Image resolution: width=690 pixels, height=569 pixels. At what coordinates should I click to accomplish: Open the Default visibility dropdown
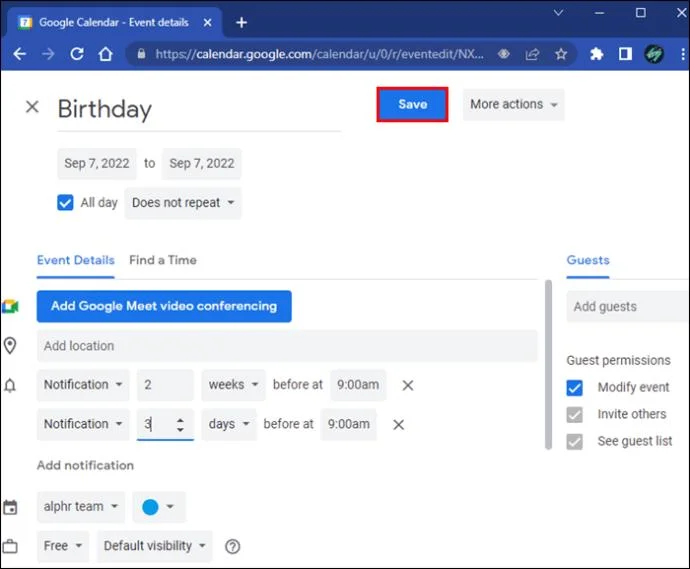[x=154, y=546]
